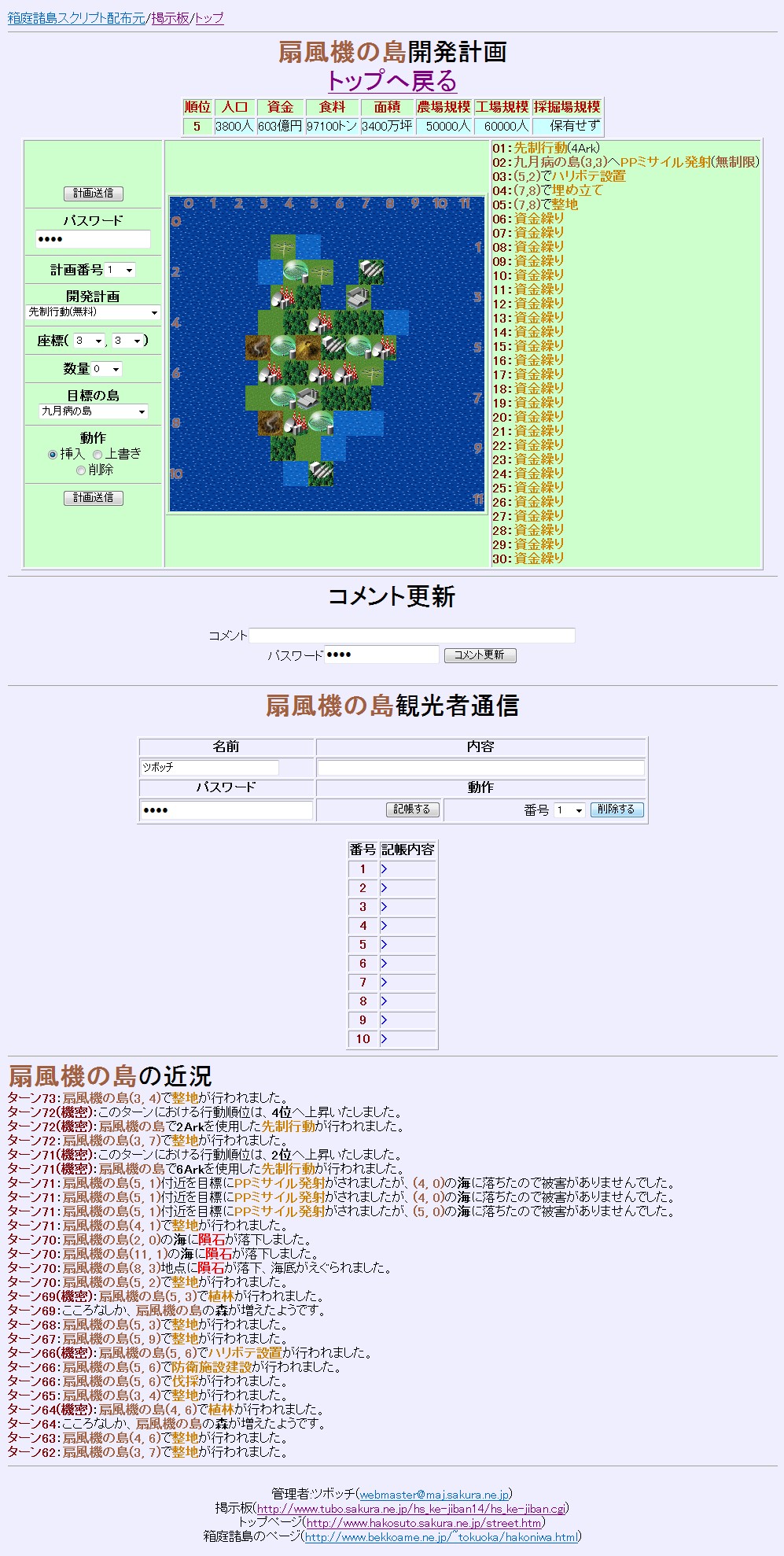This screenshot has width=784, height=1556.
Task: Click the greenhouse dome tile in map row 8
Action: (x=321, y=423)
